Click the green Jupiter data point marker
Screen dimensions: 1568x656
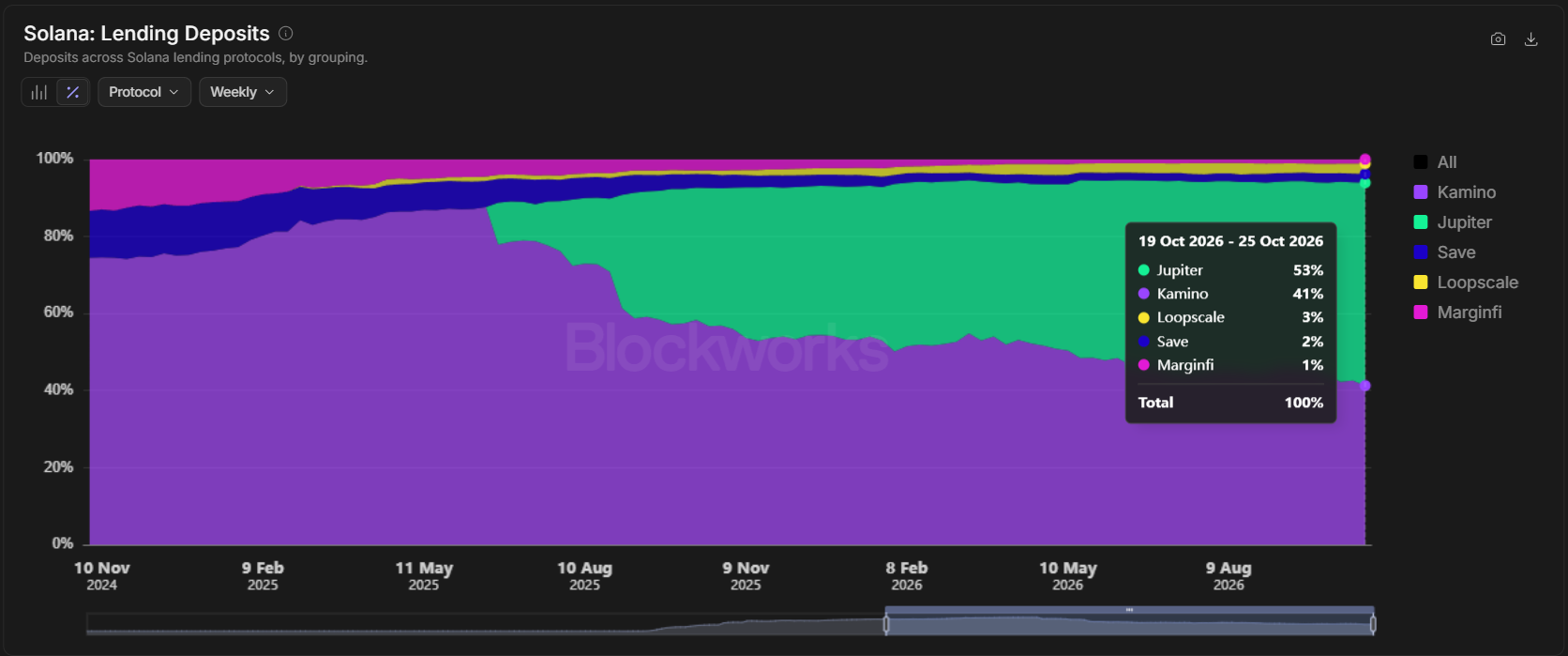(1365, 183)
